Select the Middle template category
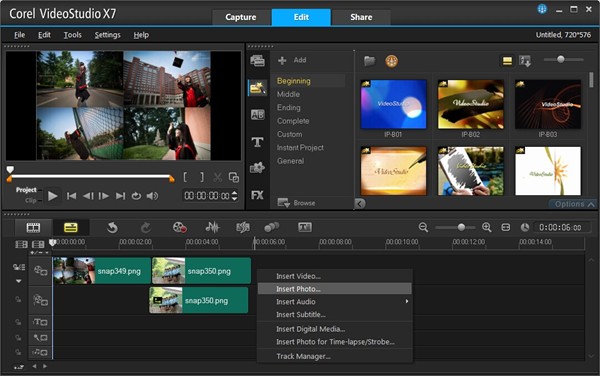This screenshot has width=600, height=376. [x=289, y=94]
